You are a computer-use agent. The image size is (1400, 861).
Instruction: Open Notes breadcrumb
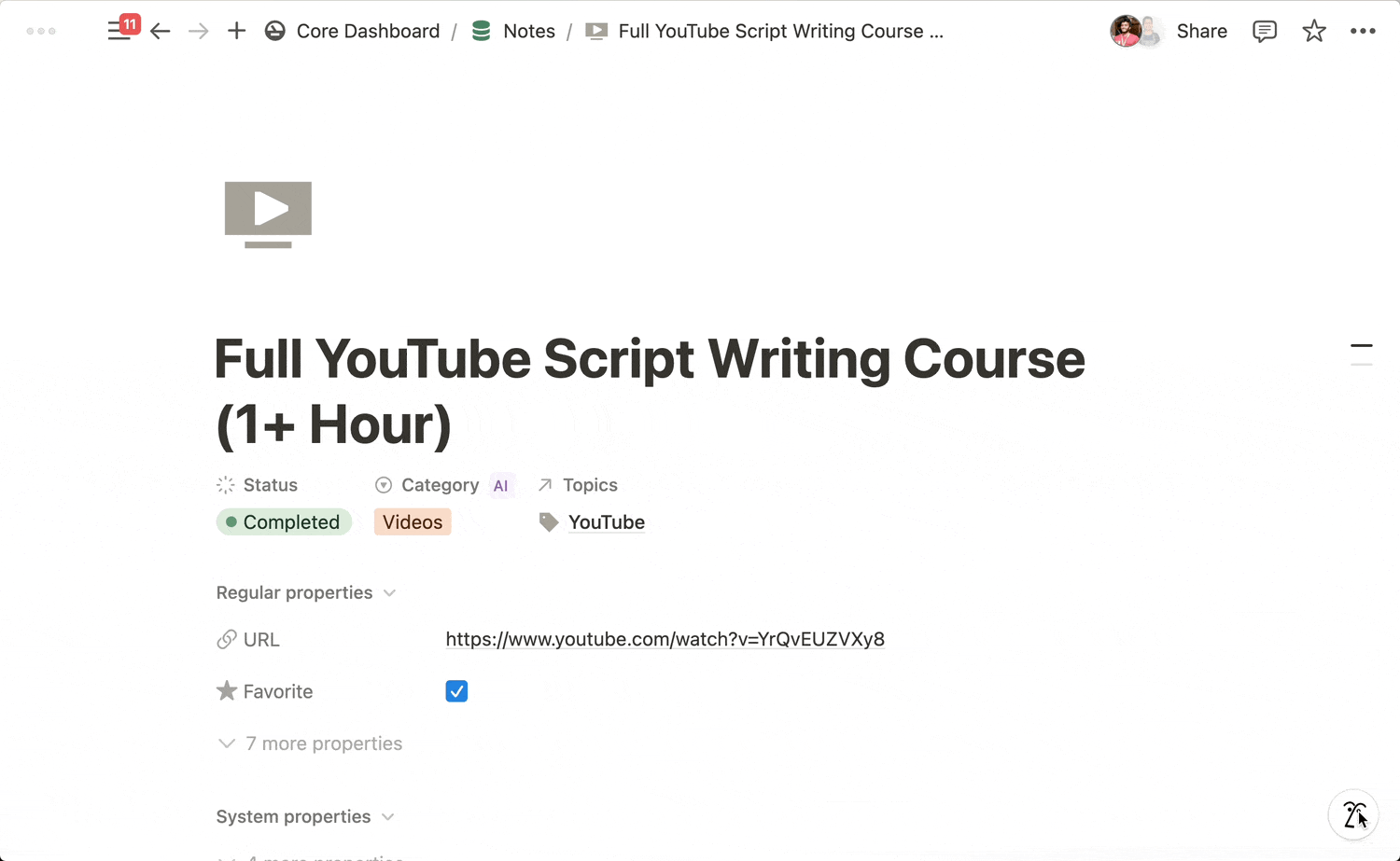(x=529, y=31)
